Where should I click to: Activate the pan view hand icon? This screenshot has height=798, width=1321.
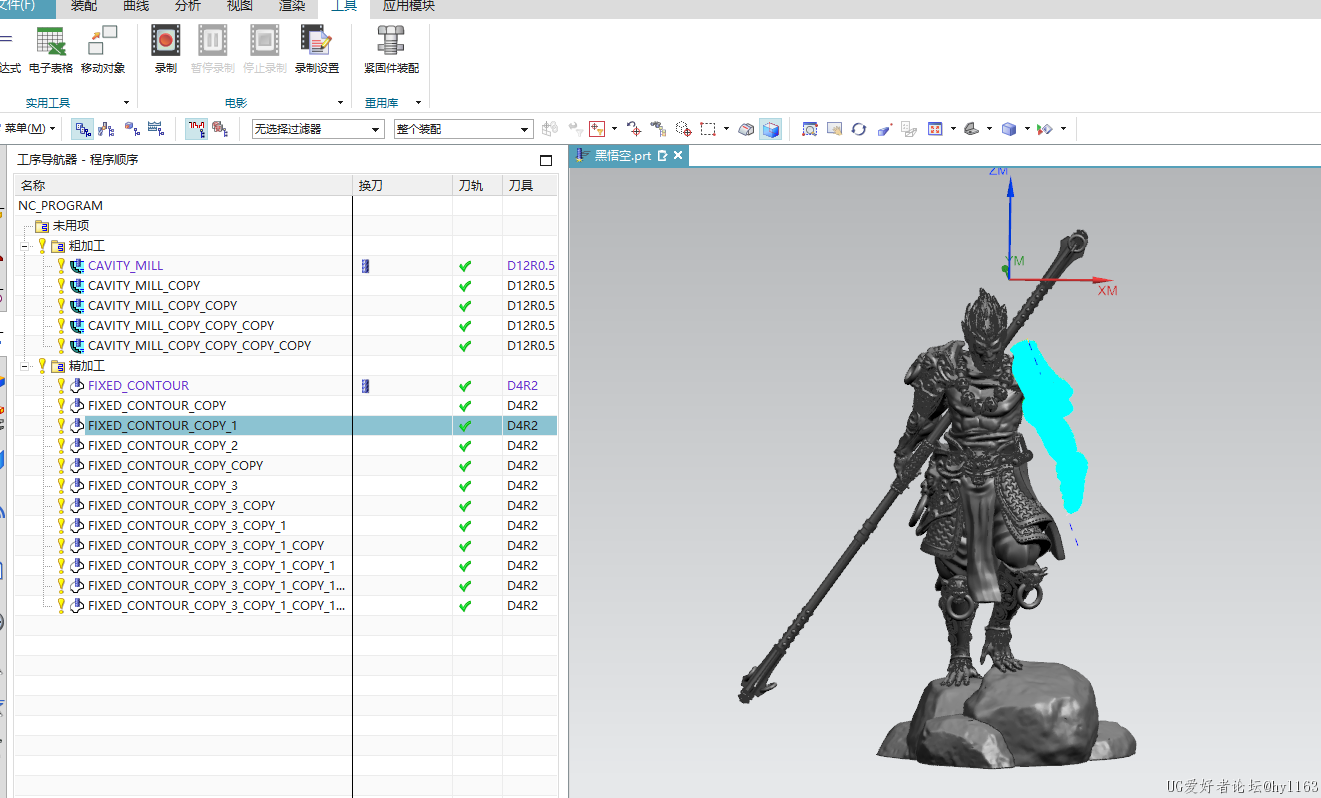pos(834,129)
